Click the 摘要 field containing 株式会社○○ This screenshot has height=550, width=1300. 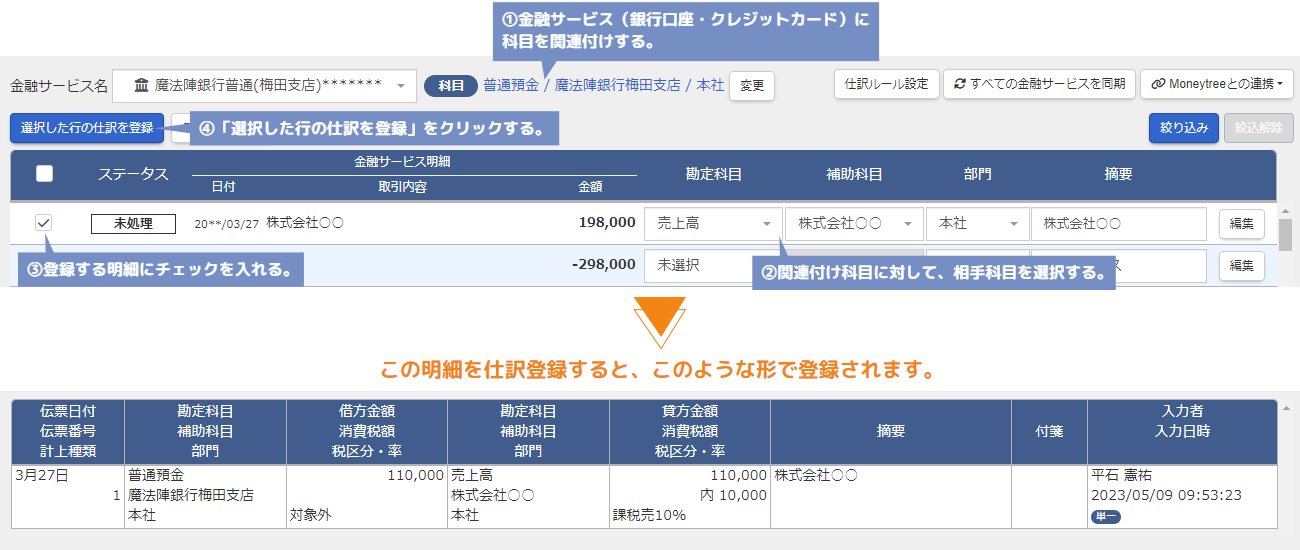(x=1119, y=224)
